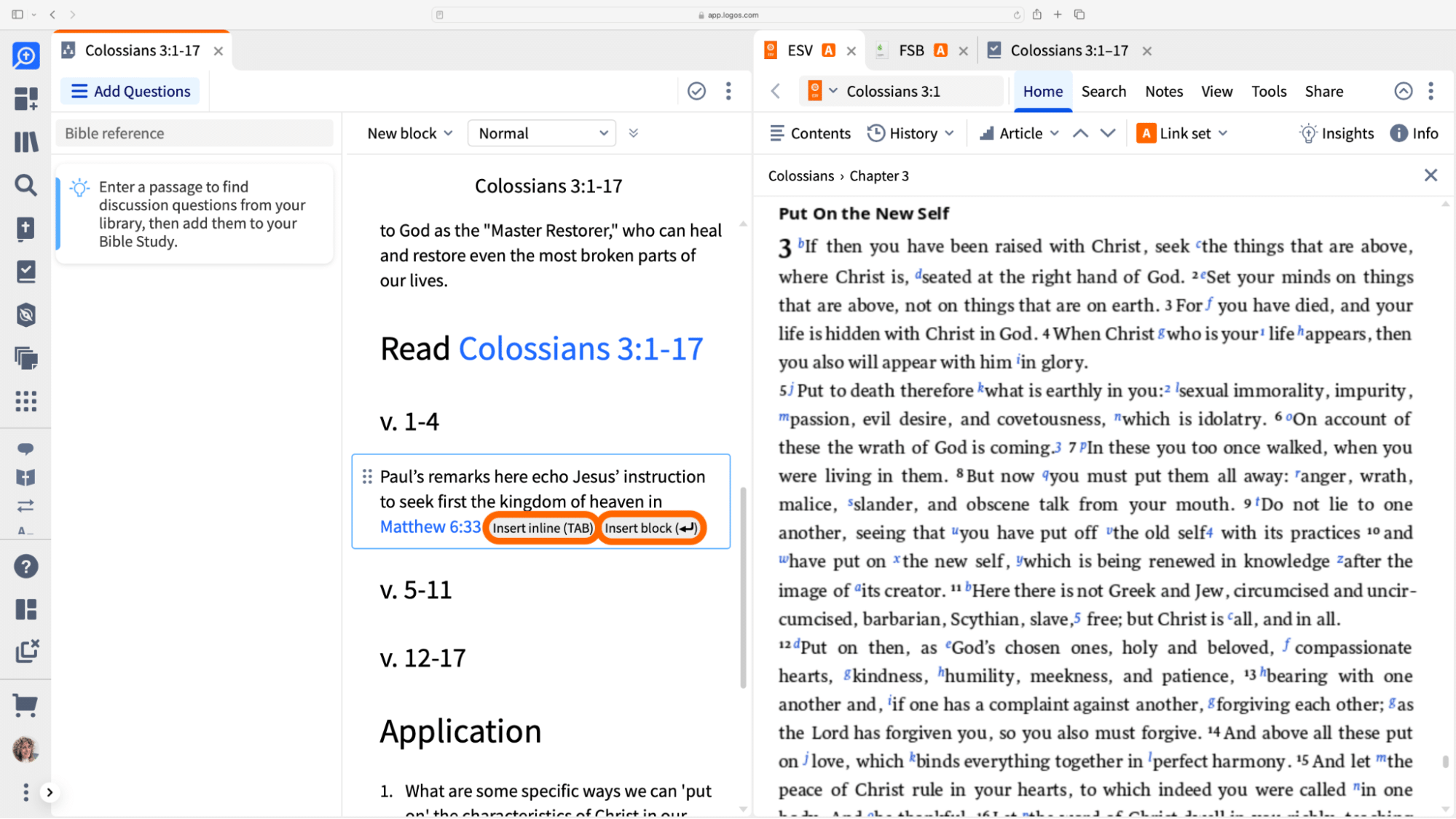
Task: Click the Insert block button
Action: 651,528
